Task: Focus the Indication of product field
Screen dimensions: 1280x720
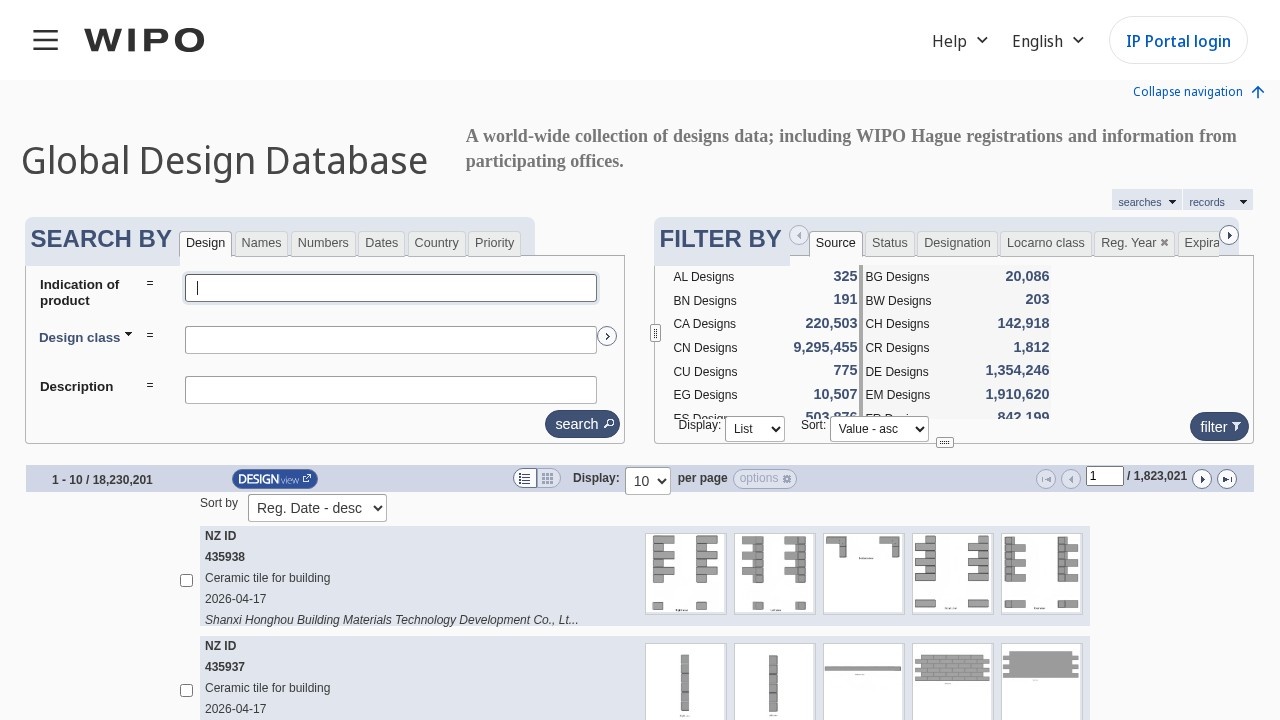Action: (x=391, y=288)
